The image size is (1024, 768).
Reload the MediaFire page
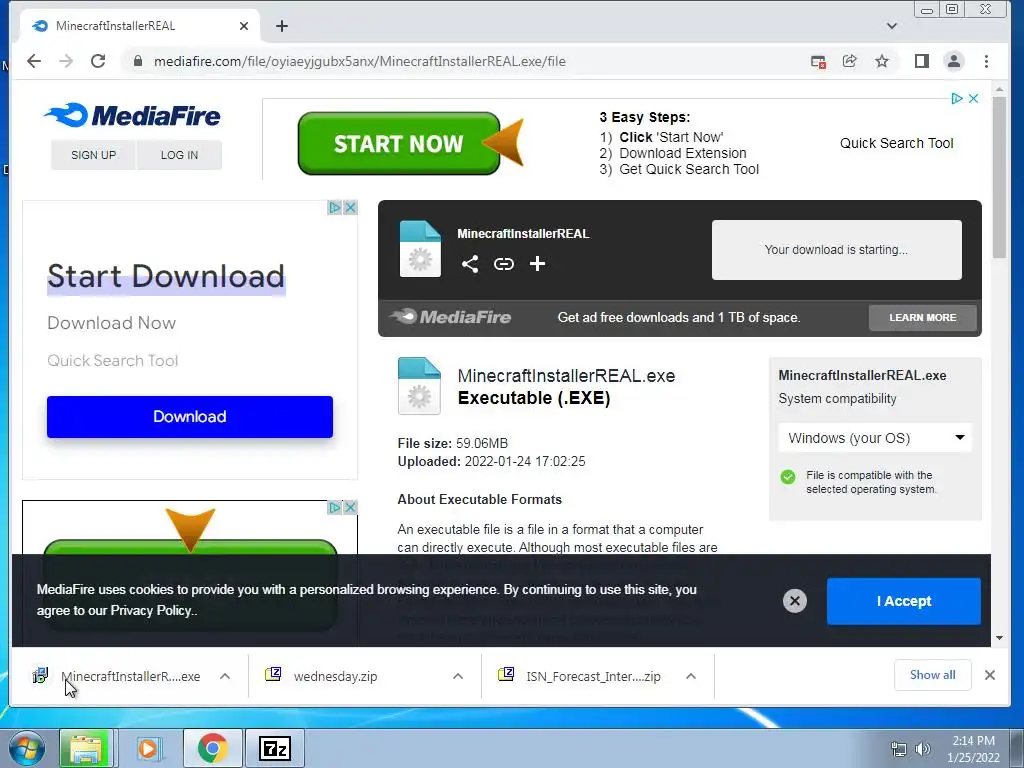click(98, 61)
